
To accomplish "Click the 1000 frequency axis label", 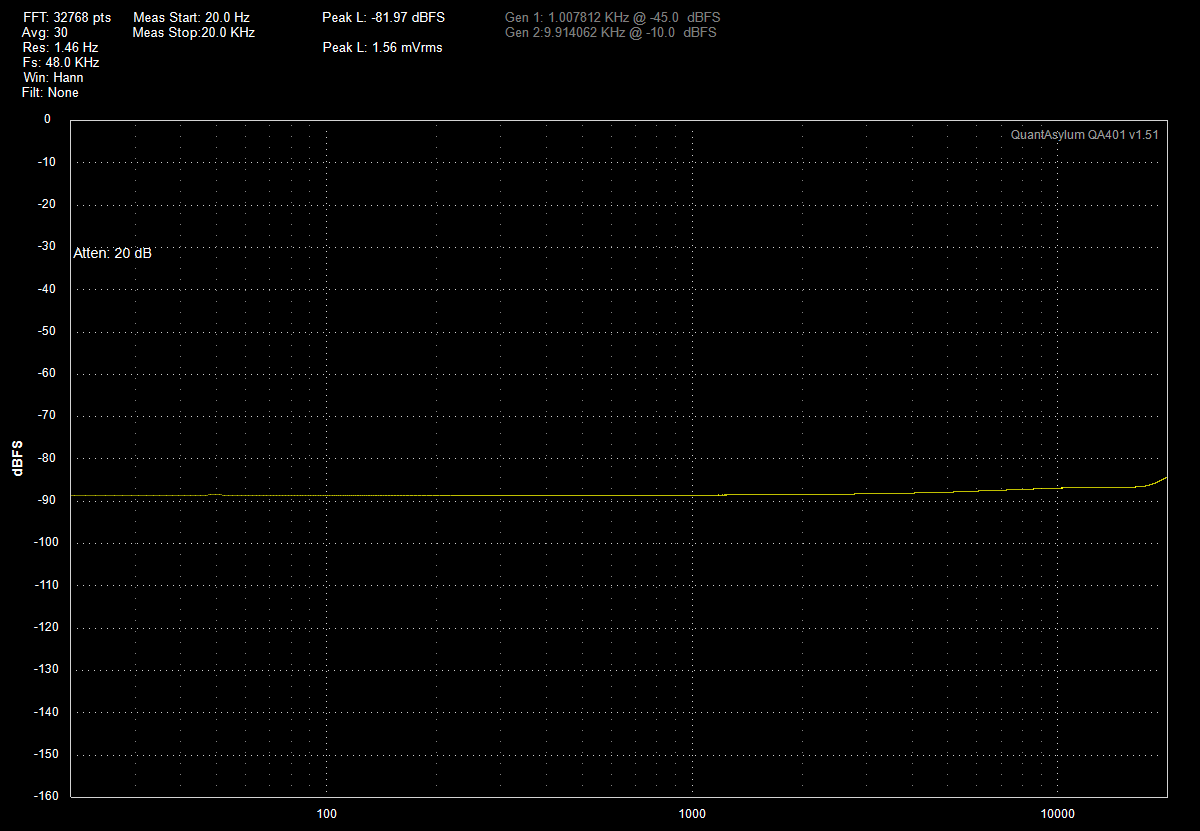I will [692, 813].
